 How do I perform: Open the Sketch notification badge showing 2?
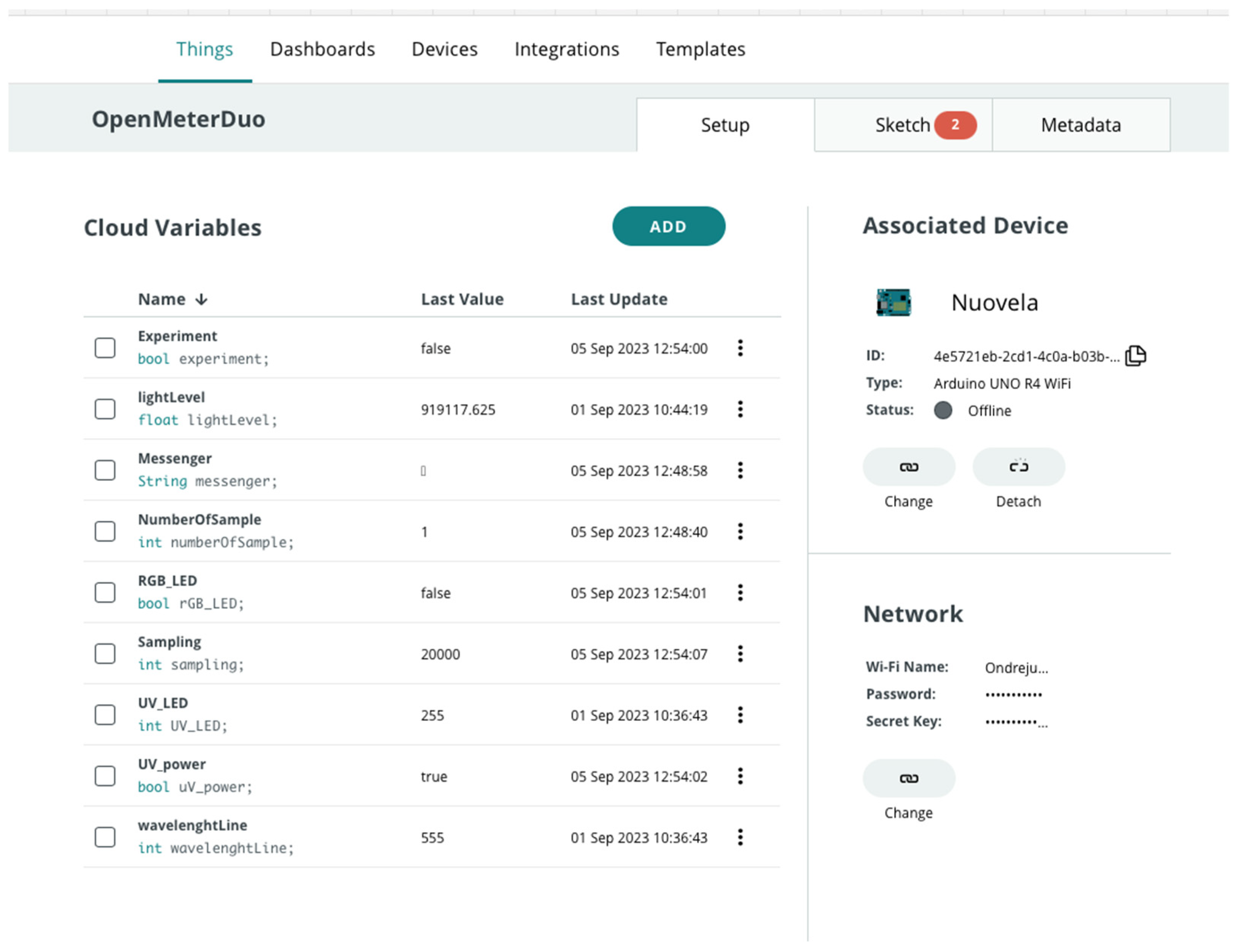click(955, 125)
